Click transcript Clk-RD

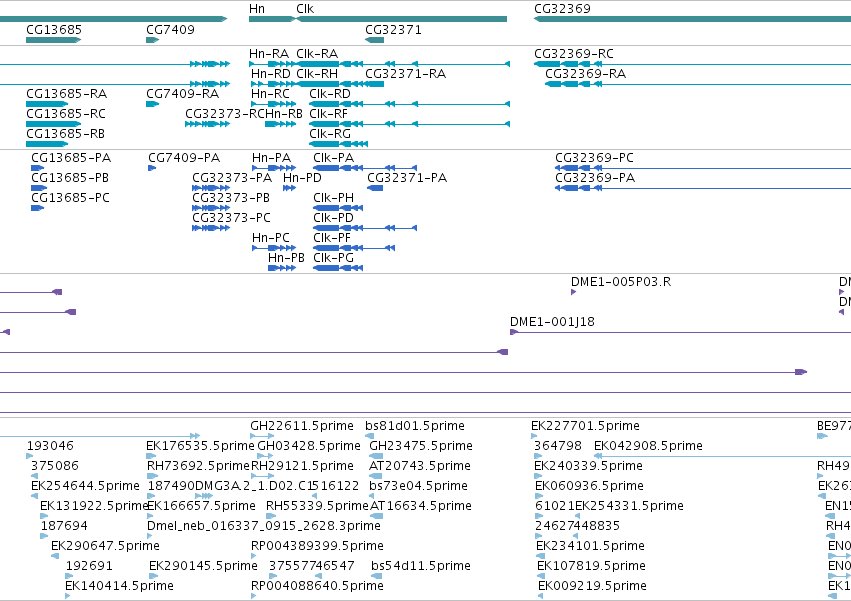(330, 94)
